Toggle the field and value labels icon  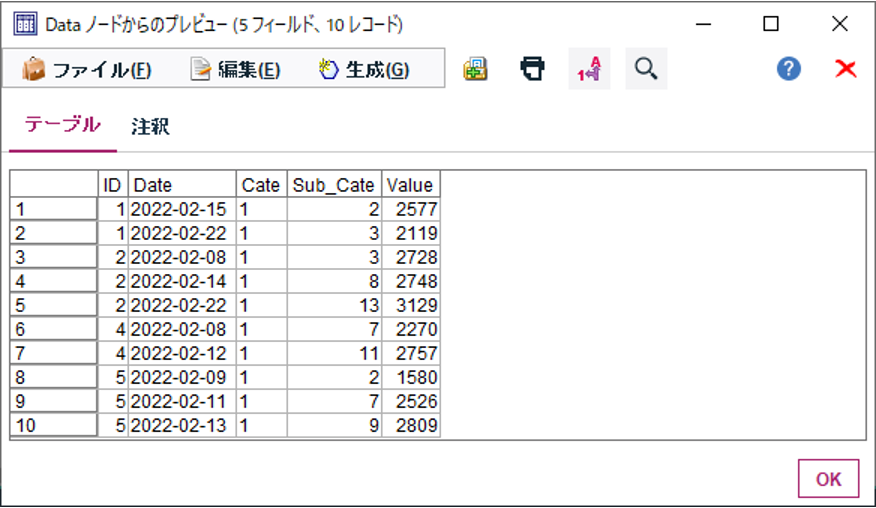[x=589, y=69]
